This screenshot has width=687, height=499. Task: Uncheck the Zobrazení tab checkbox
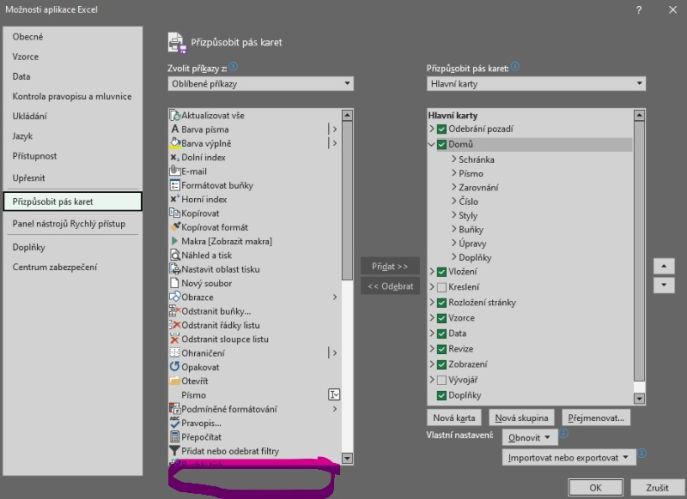[x=442, y=365]
